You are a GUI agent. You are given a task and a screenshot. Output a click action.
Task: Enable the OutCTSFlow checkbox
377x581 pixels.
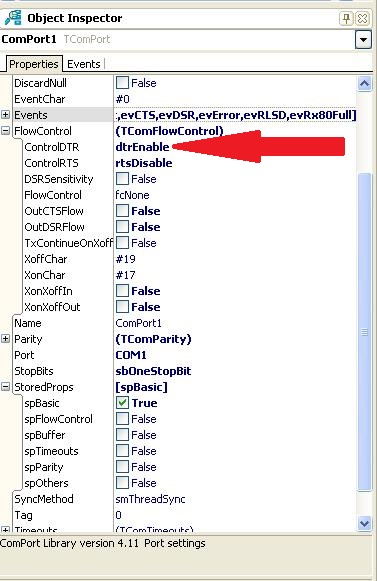pyautogui.click(x=122, y=211)
